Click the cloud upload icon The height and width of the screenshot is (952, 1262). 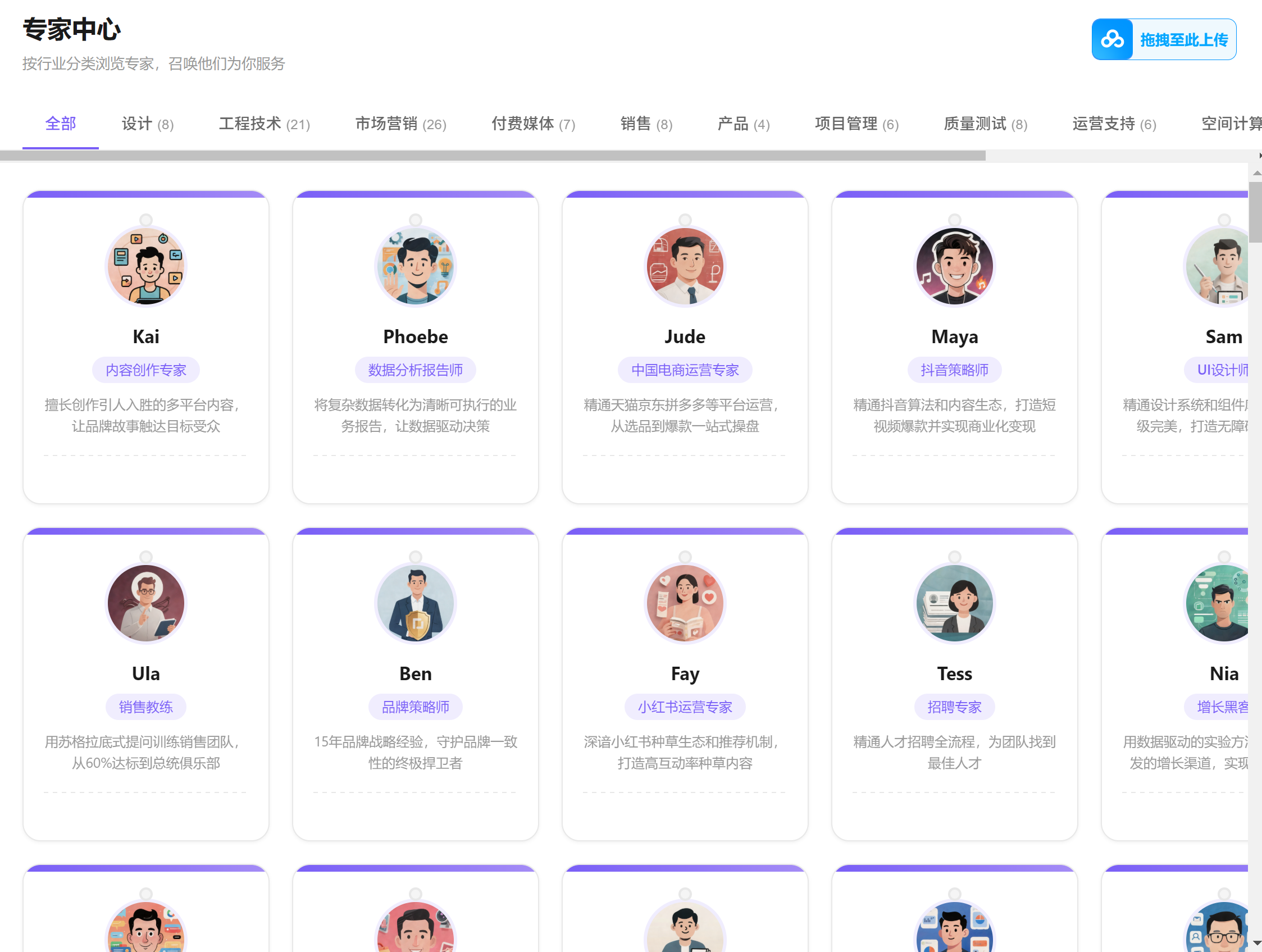1112,39
